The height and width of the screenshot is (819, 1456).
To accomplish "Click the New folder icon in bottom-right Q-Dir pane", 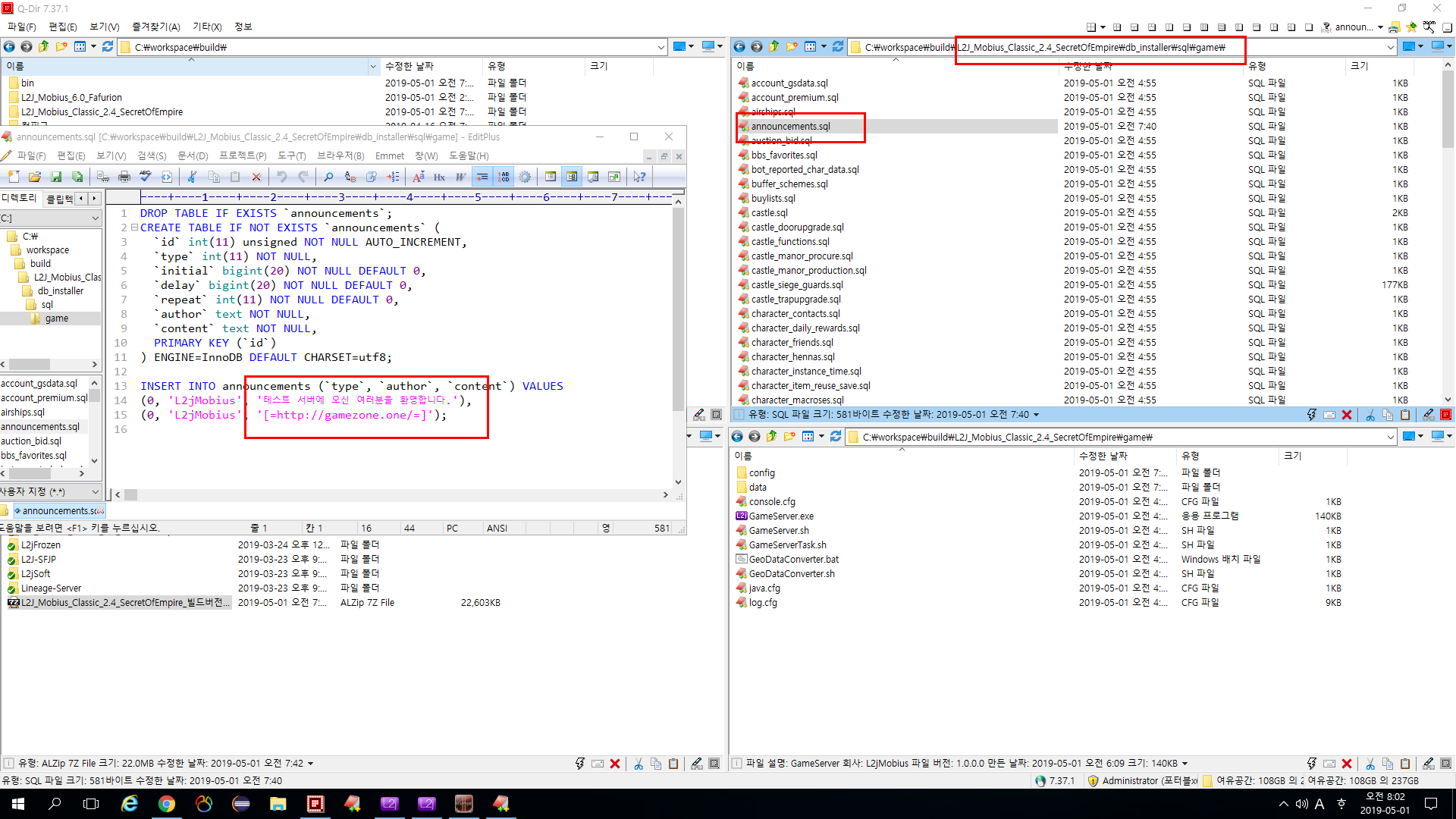I will click(789, 437).
